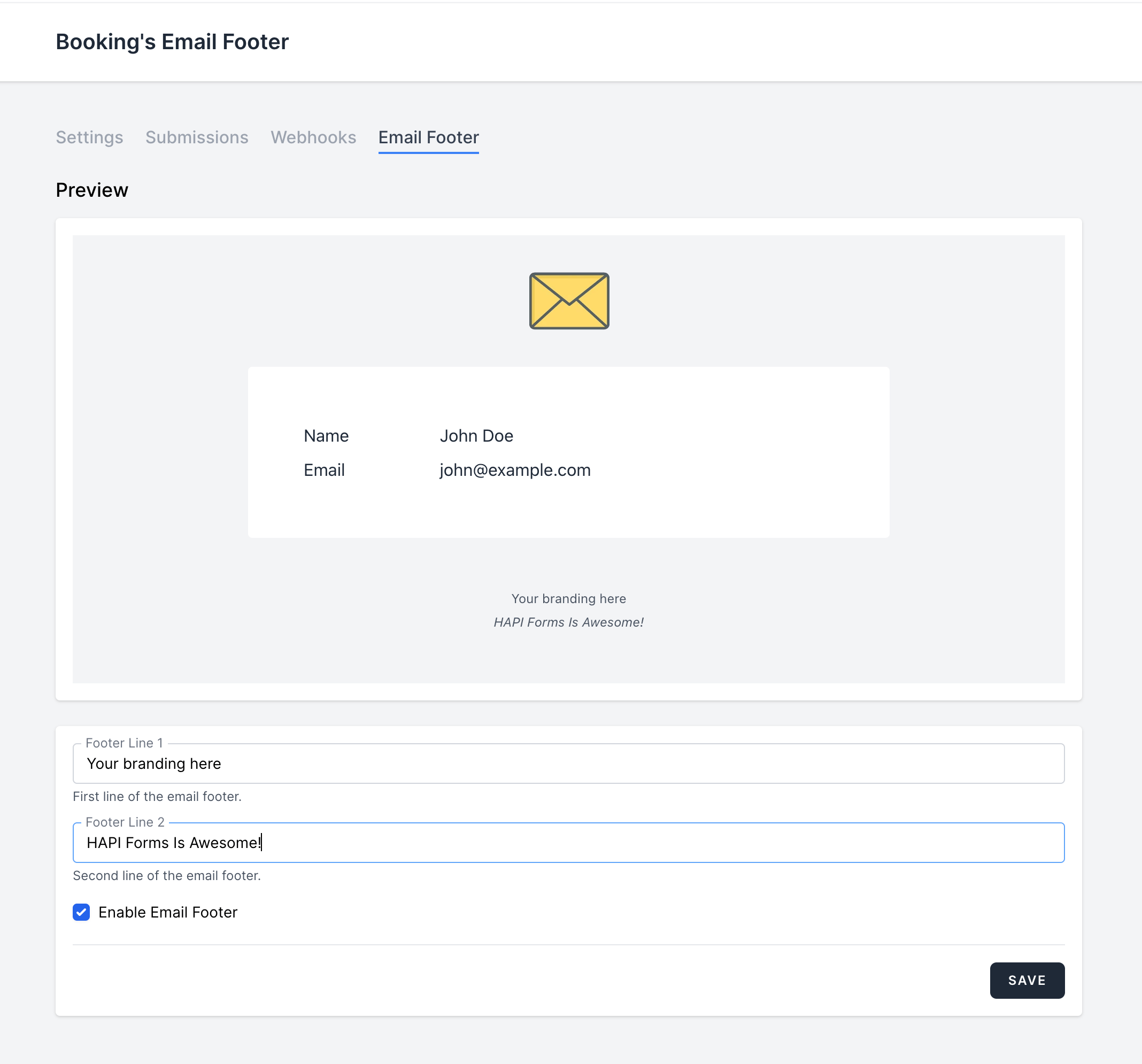
Task: Click the SAVE button
Action: [1027, 980]
